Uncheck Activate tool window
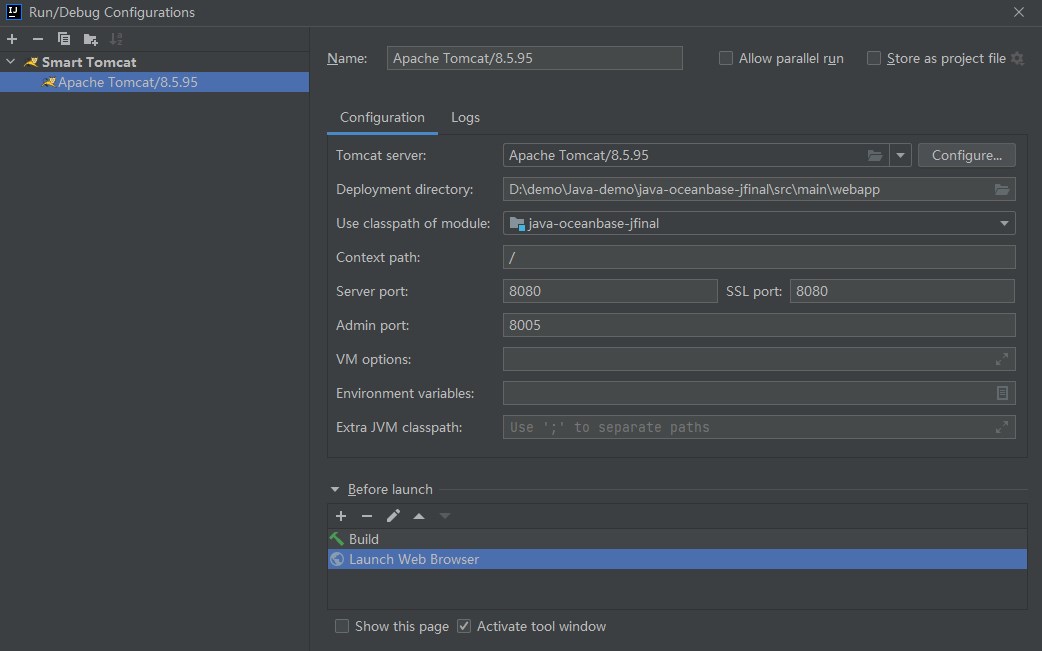This screenshot has width=1042, height=651. pos(464,626)
